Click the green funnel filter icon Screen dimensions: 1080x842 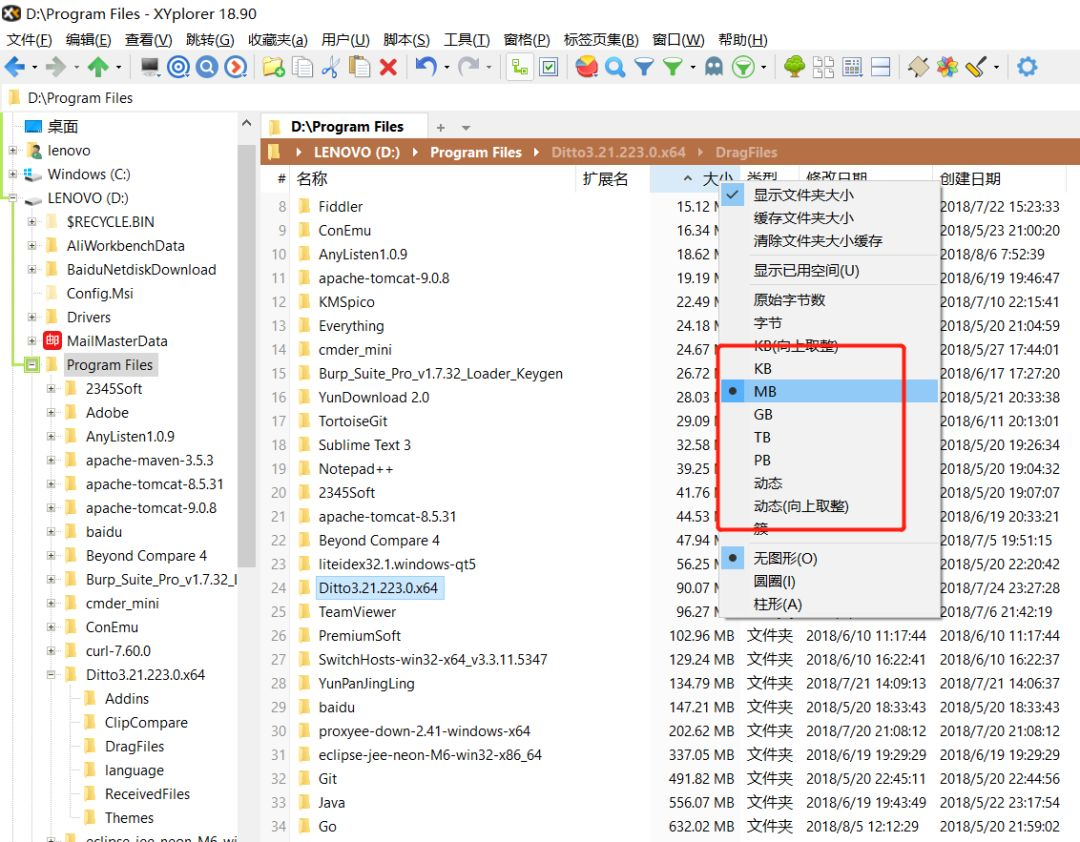click(672, 67)
